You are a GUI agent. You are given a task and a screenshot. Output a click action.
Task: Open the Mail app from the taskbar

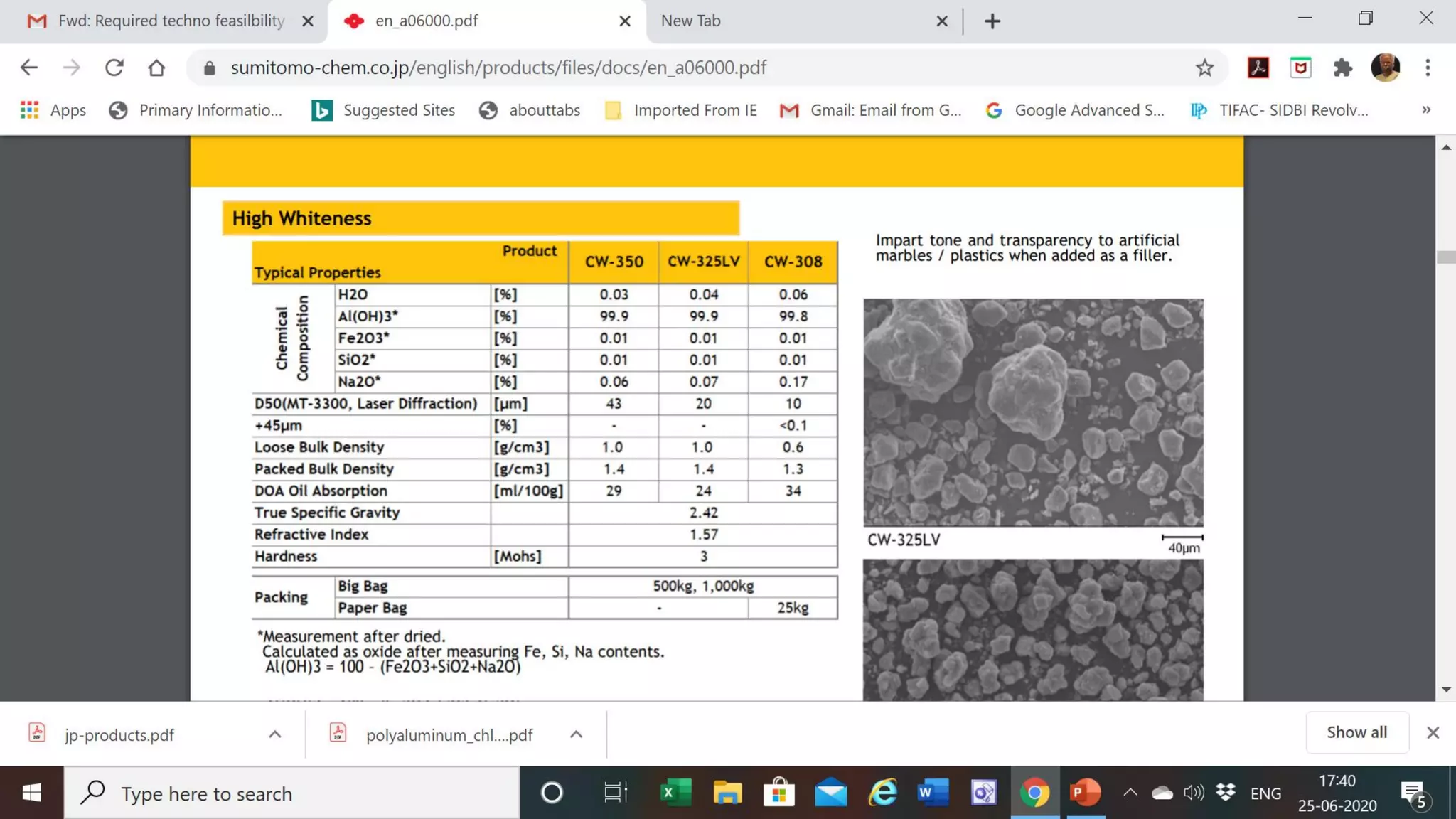click(830, 793)
